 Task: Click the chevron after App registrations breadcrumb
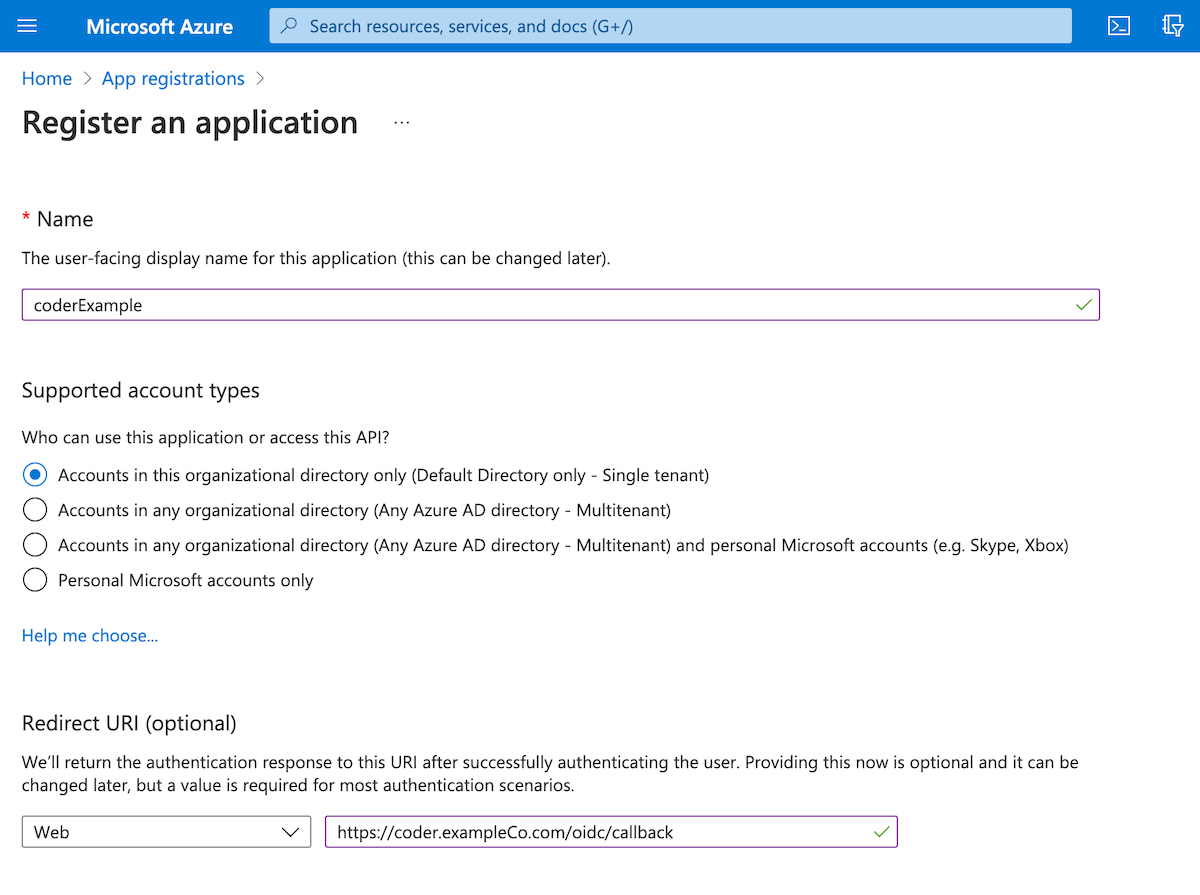261,78
